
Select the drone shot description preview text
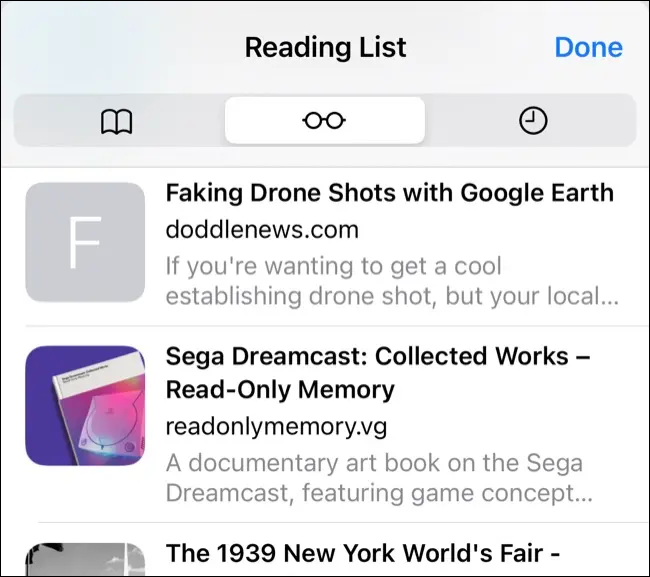[392, 281]
